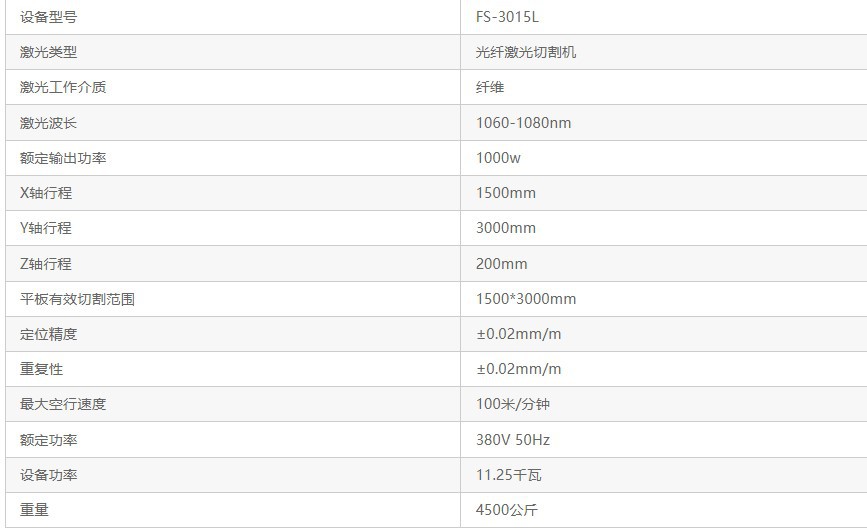The width and height of the screenshot is (867, 530).
Task: Select the 定位精度 label cell
Action: [48, 334]
